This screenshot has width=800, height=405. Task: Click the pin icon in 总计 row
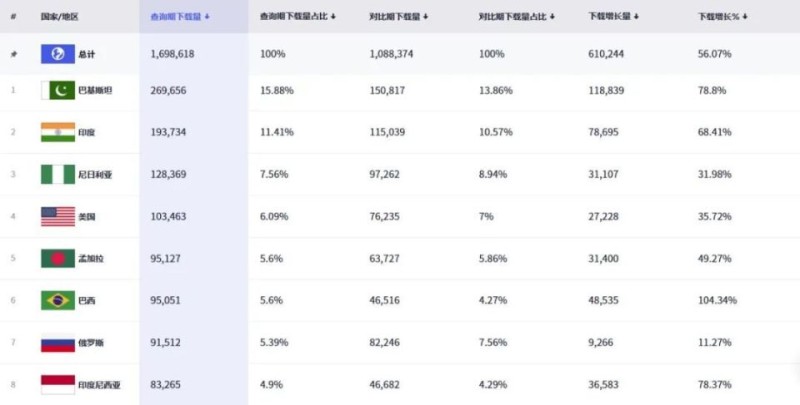pos(14,55)
